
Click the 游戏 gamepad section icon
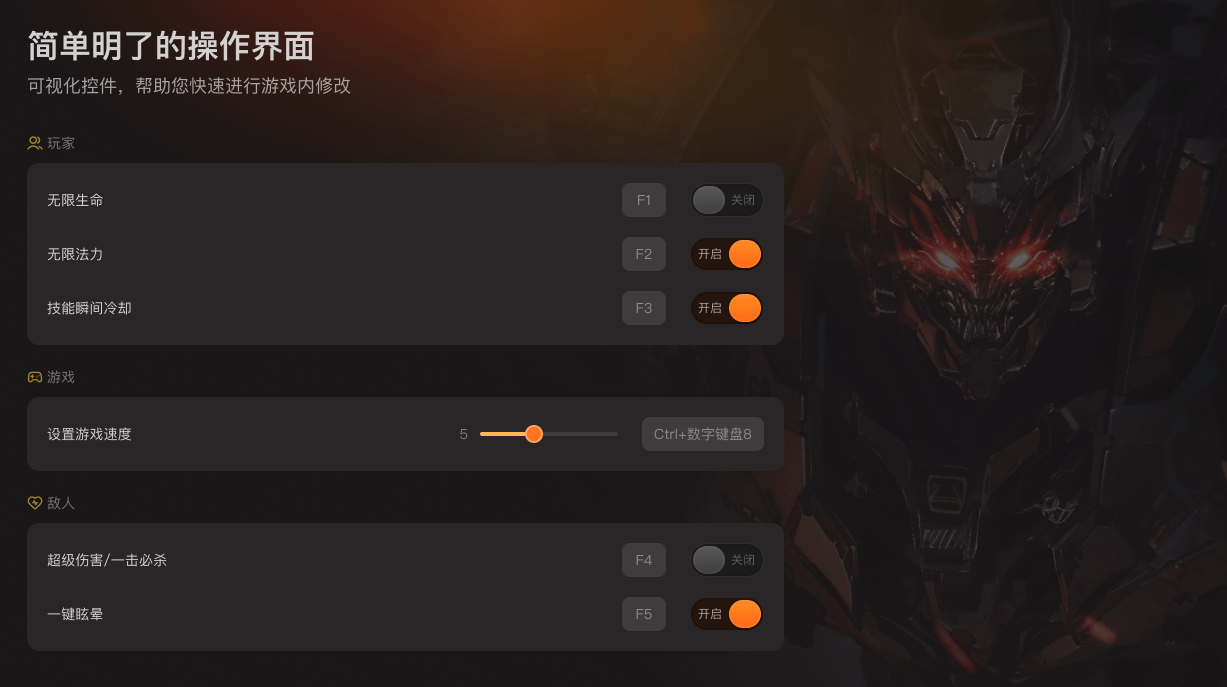click(x=35, y=377)
